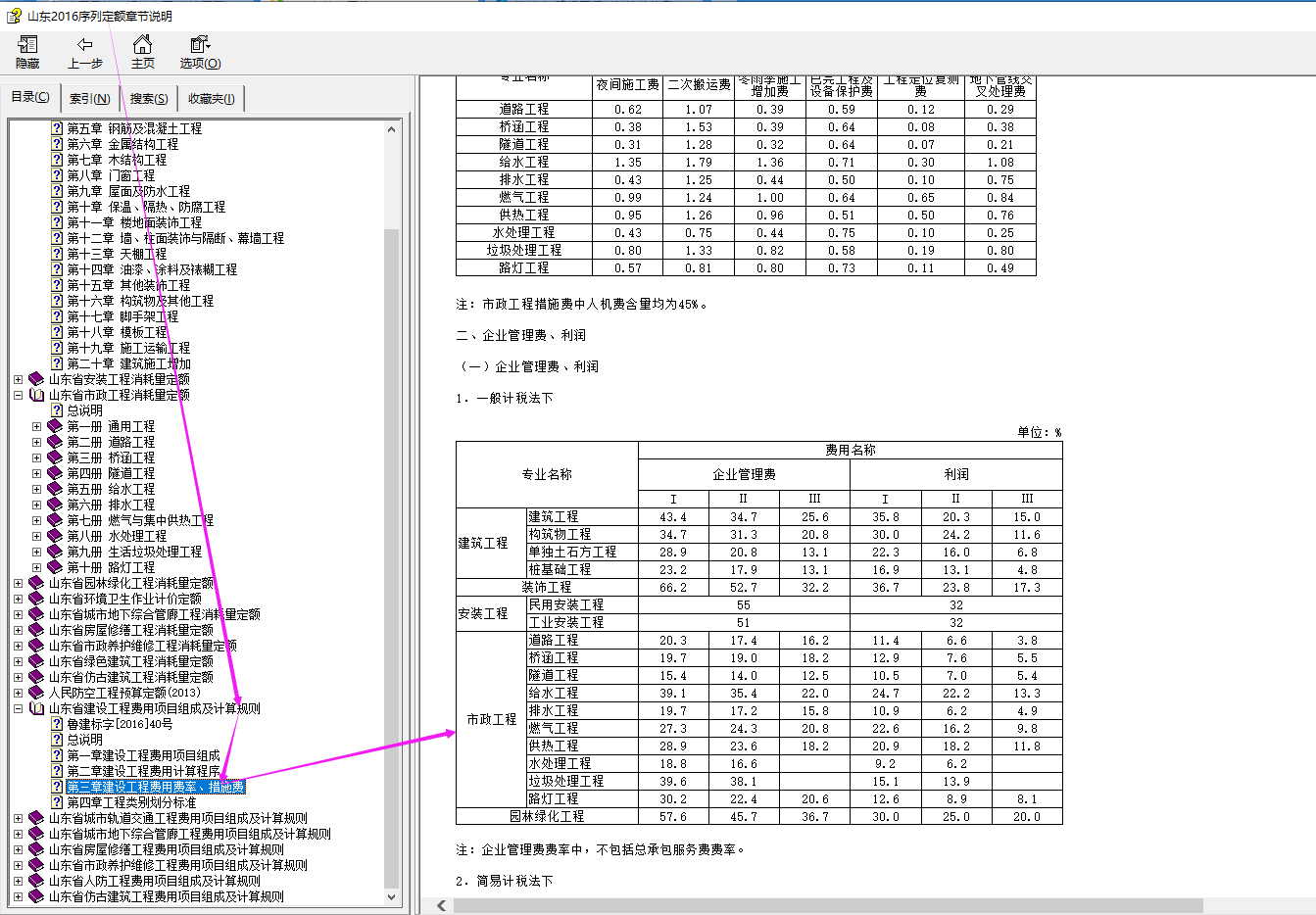
Task: Open 山东省房屋修缮工程消耗量定额 in the tree
Action: [x=131, y=630]
